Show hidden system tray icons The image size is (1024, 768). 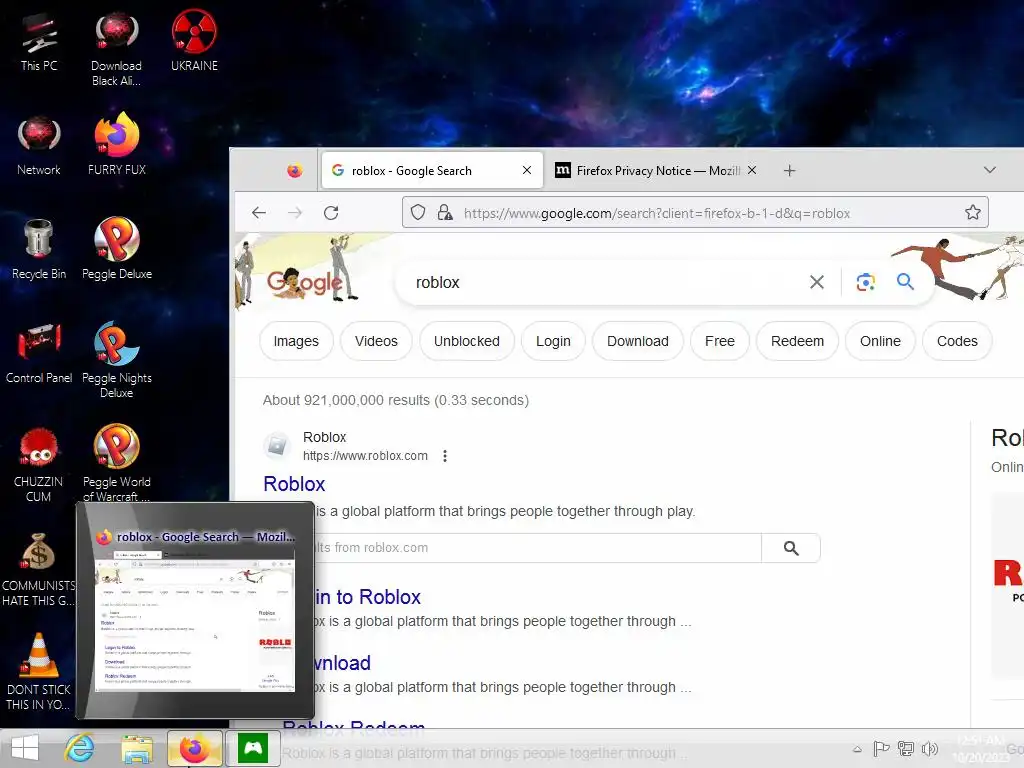tap(857, 749)
